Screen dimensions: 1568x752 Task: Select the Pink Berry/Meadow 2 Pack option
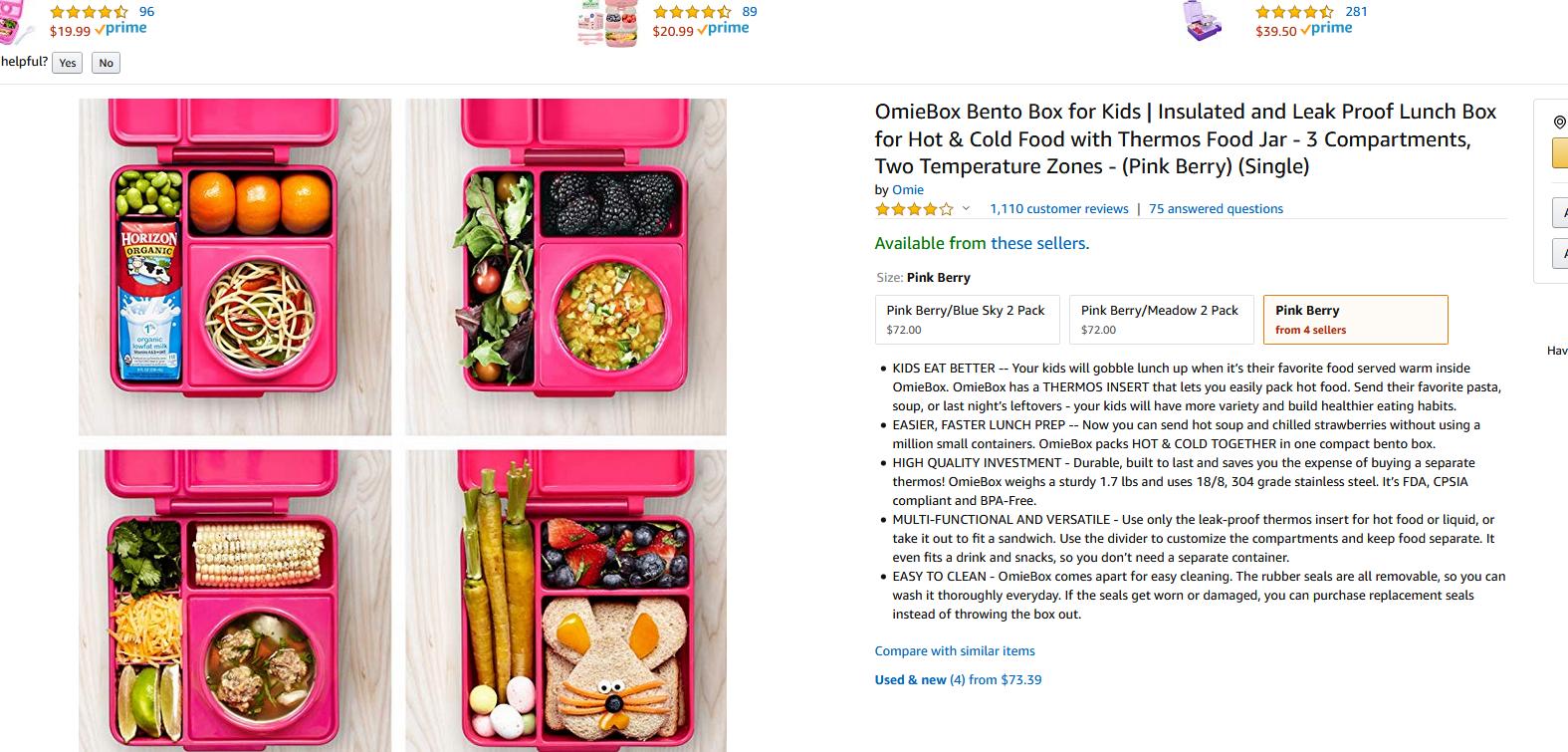1160,320
